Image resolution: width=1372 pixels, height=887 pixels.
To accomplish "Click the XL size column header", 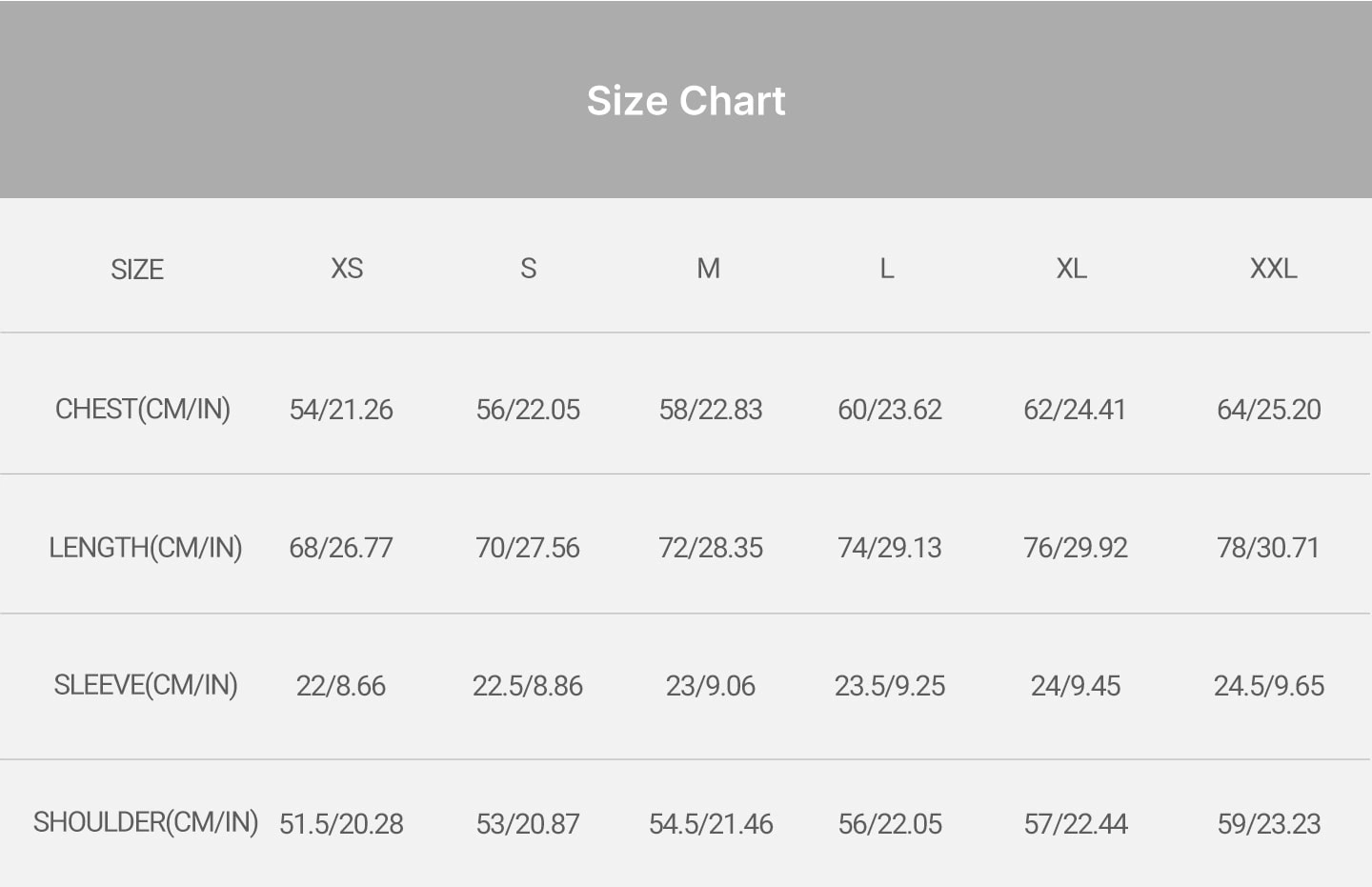I will coord(1071,269).
